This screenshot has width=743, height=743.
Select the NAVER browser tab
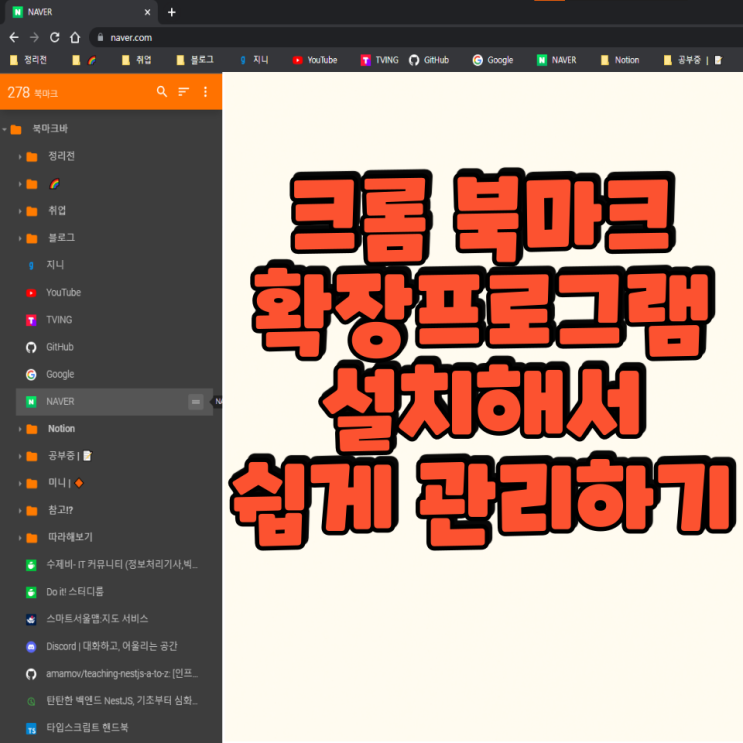pos(81,12)
